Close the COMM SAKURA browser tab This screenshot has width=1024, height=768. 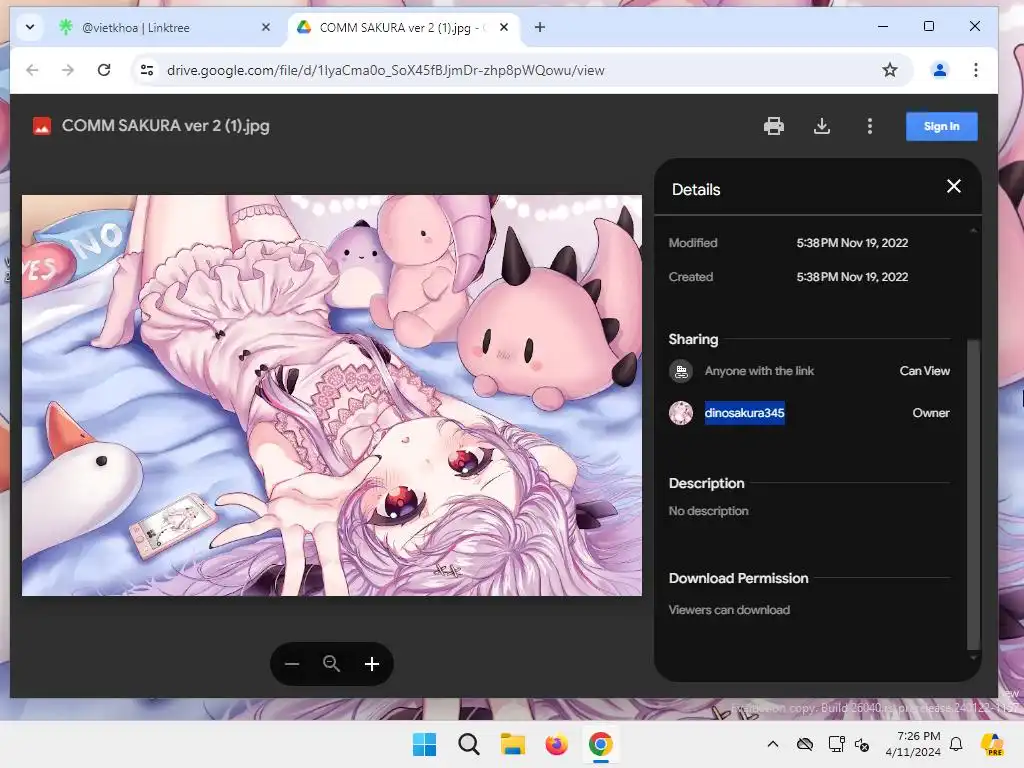point(504,27)
